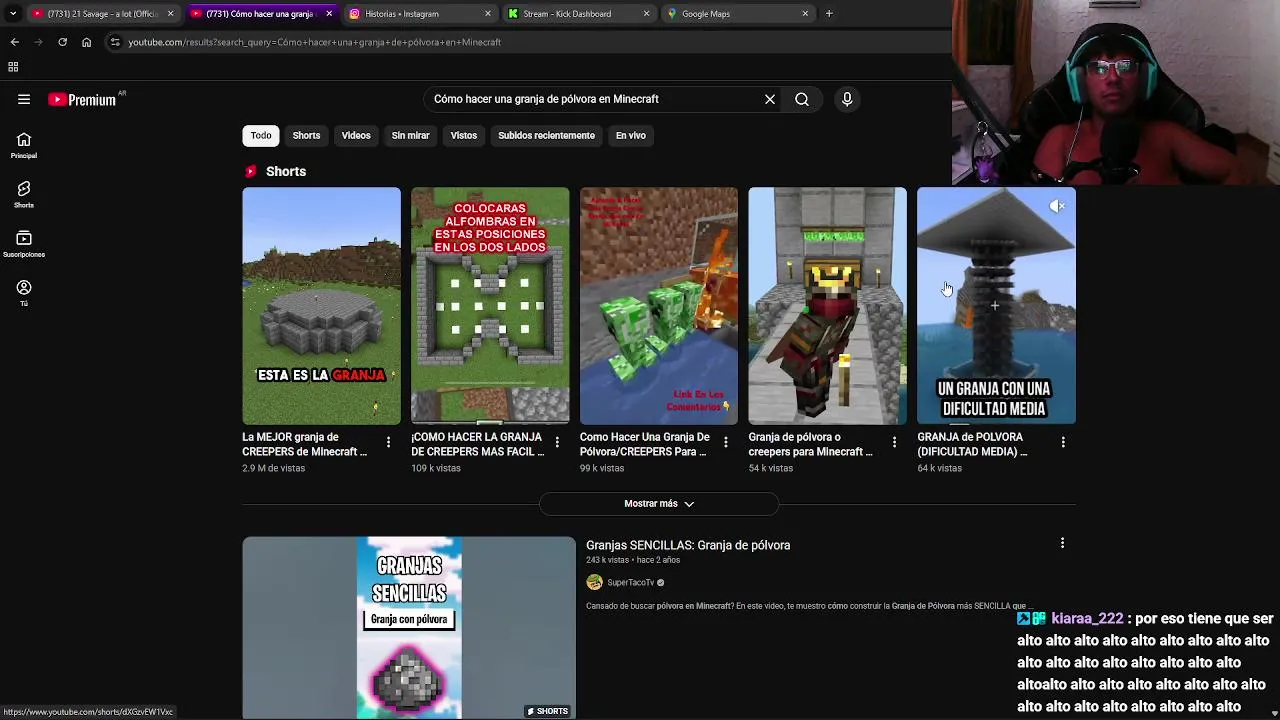The image size is (1280, 720).
Task: Select the Subidos recientemente filter chip
Action: (x=546, y=135)
